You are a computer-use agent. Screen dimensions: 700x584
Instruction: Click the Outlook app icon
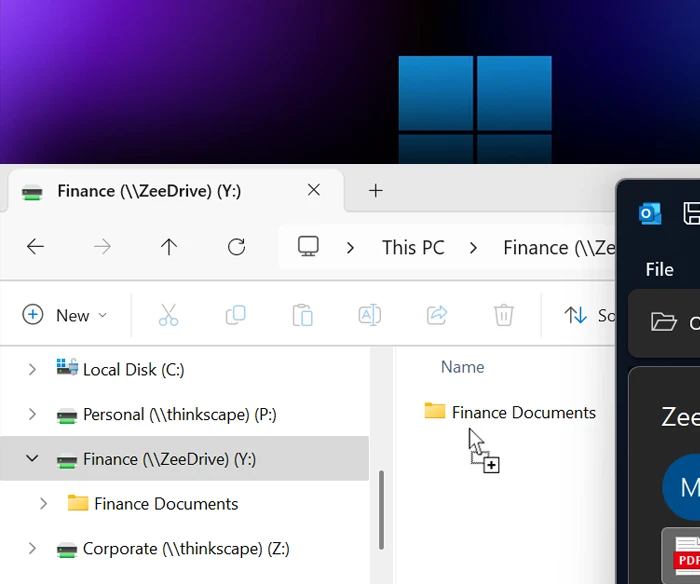pyautogui.click(x=650, y=213)
